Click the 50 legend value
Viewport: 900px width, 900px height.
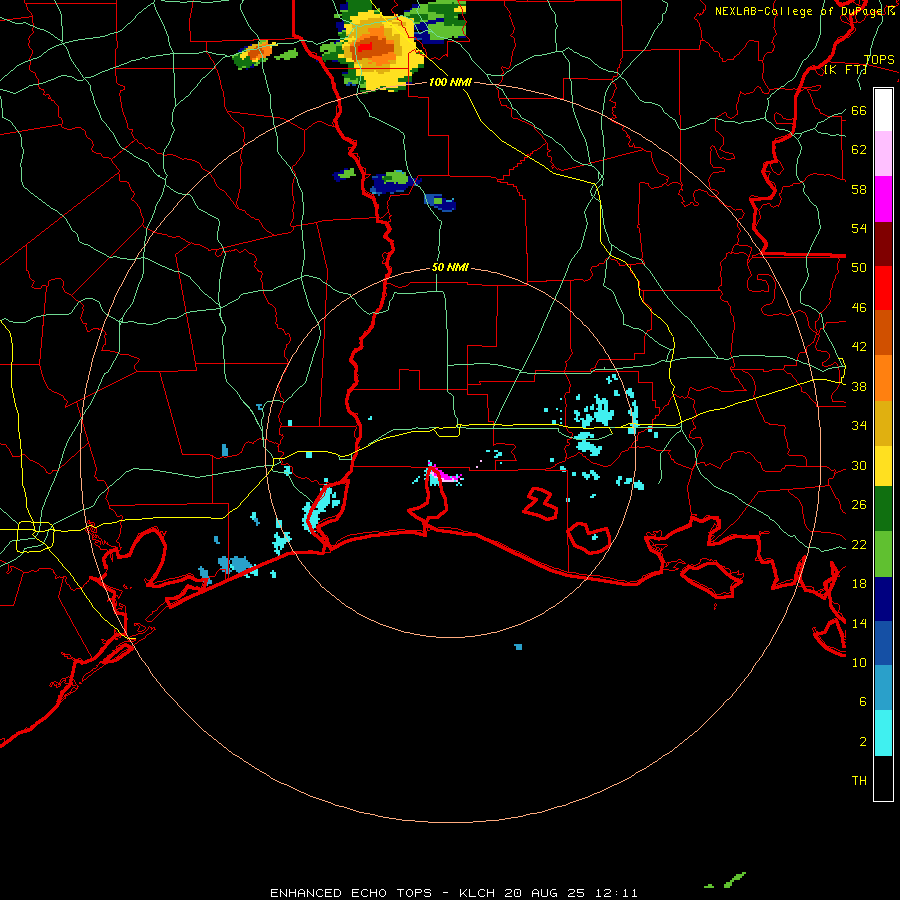[859, 268]
